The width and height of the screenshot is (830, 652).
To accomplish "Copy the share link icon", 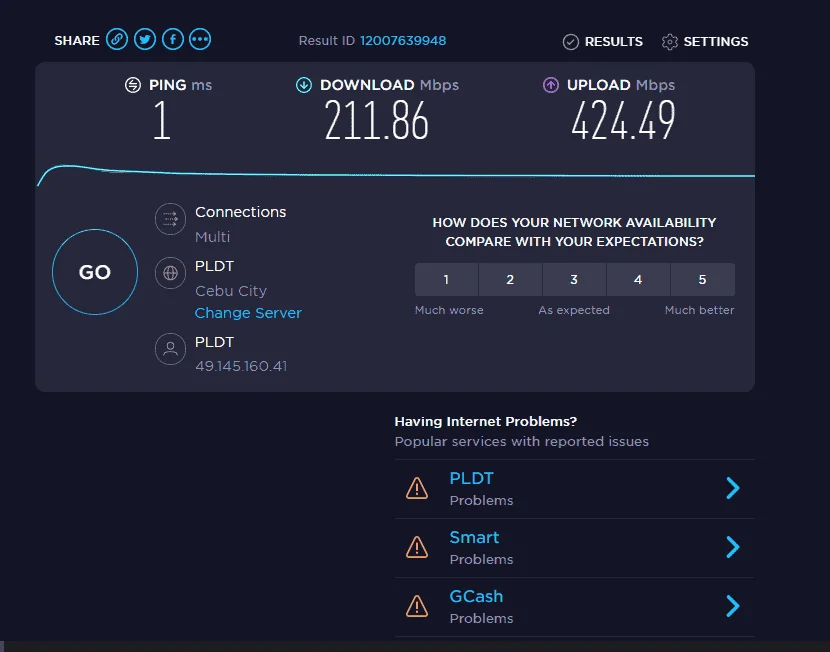I will click(117, 40).
